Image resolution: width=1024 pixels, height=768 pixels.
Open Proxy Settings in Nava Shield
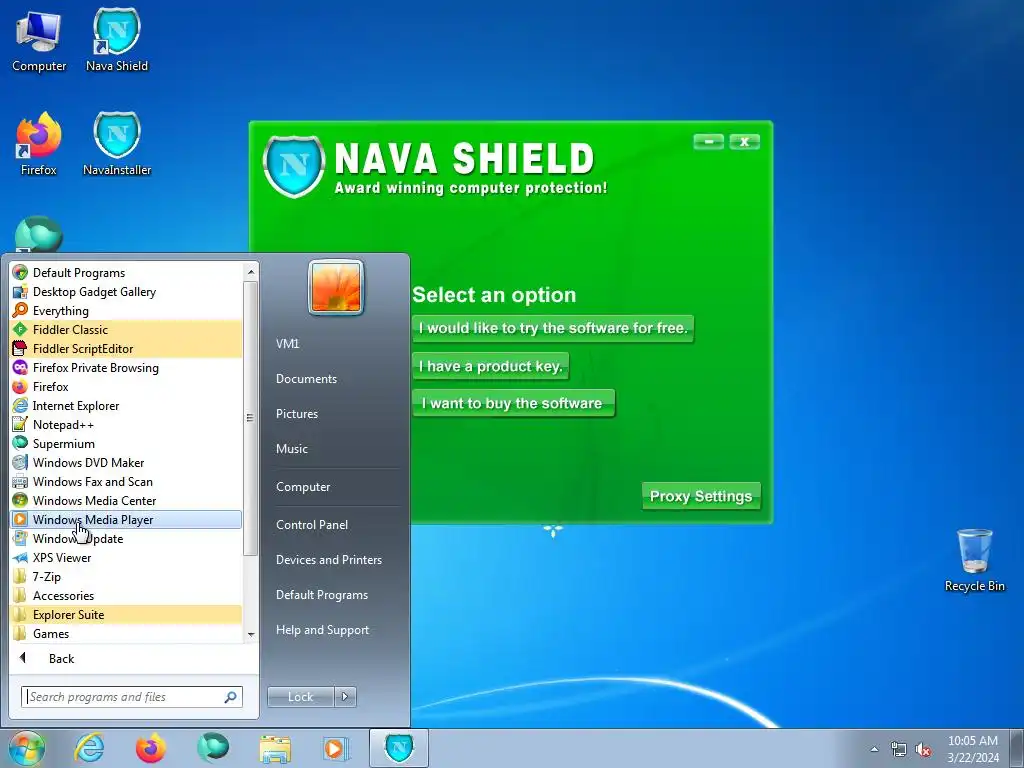[701, 496]
